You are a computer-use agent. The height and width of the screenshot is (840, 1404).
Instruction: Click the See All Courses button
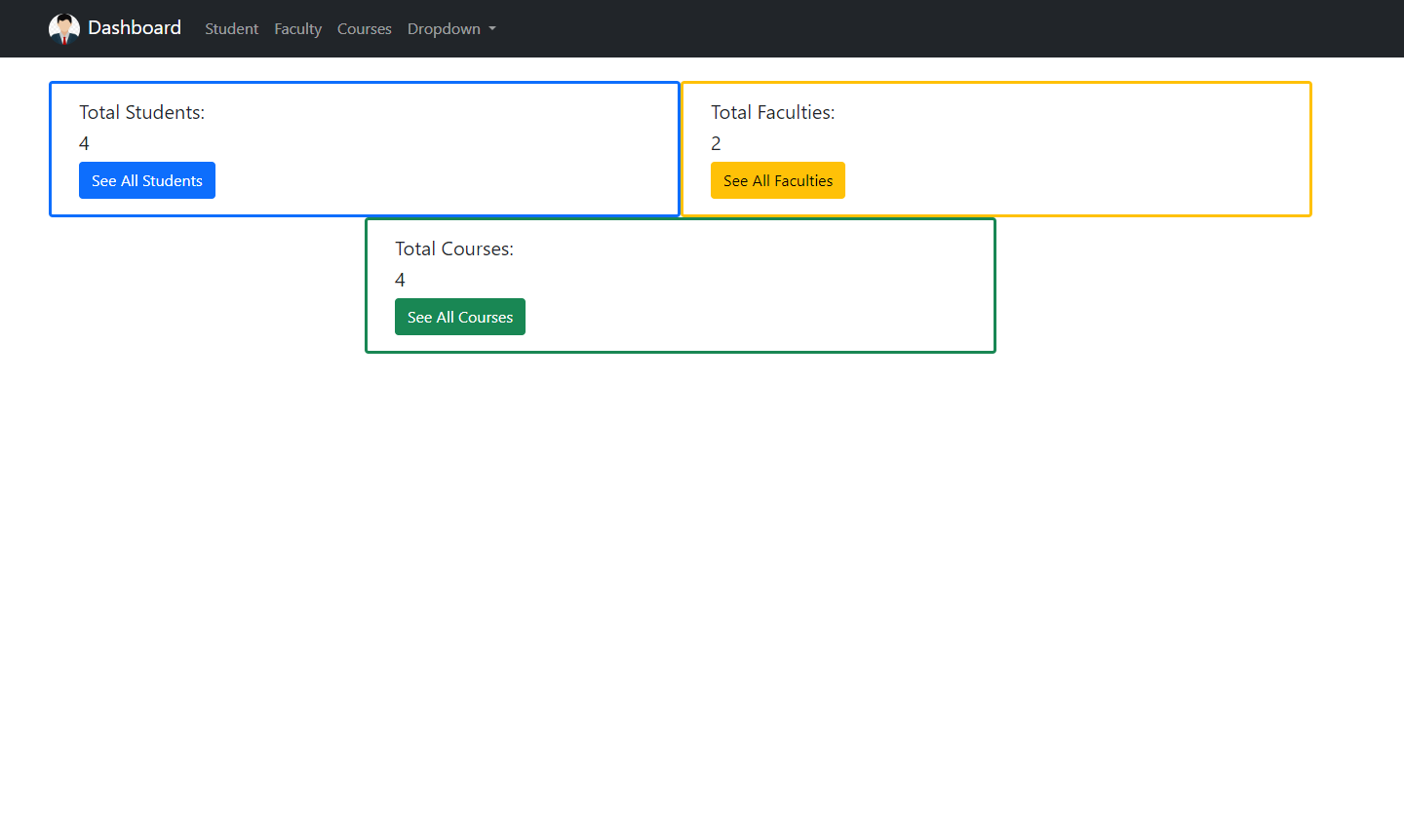click(x=459, y=317)
